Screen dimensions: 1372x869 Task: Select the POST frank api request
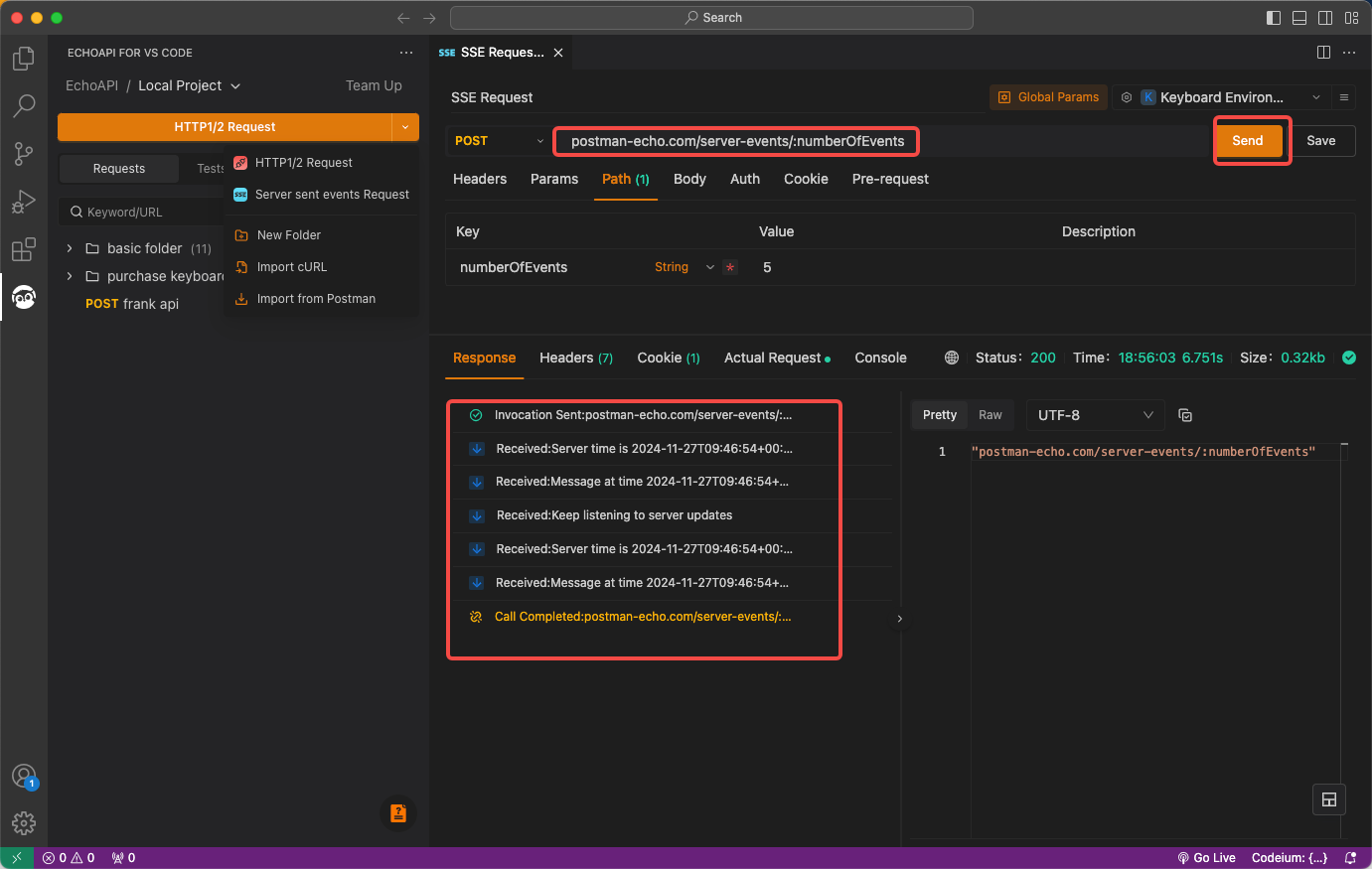(x=132, y=304)
